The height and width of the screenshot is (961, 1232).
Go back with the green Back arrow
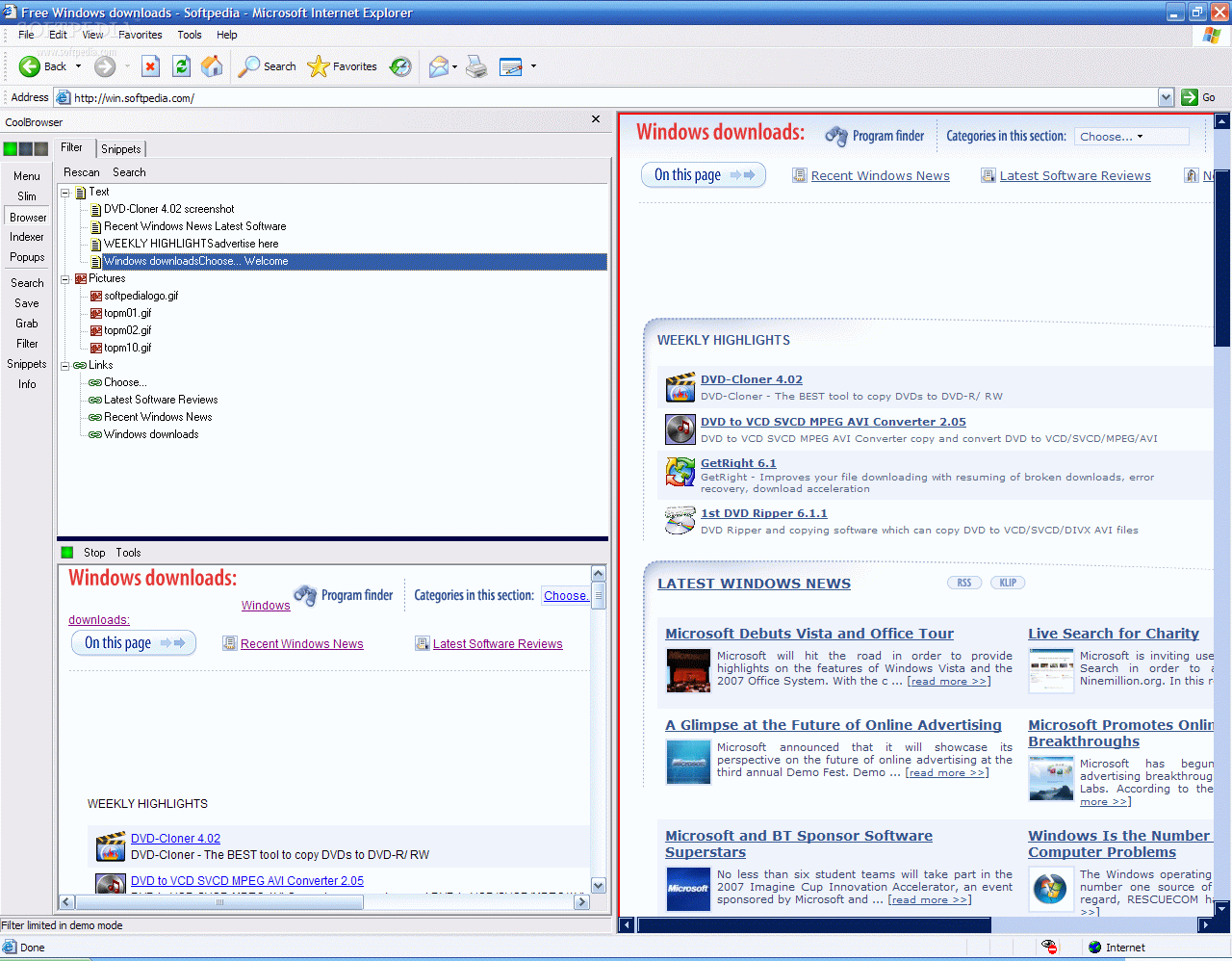click(x=30, y=66)
